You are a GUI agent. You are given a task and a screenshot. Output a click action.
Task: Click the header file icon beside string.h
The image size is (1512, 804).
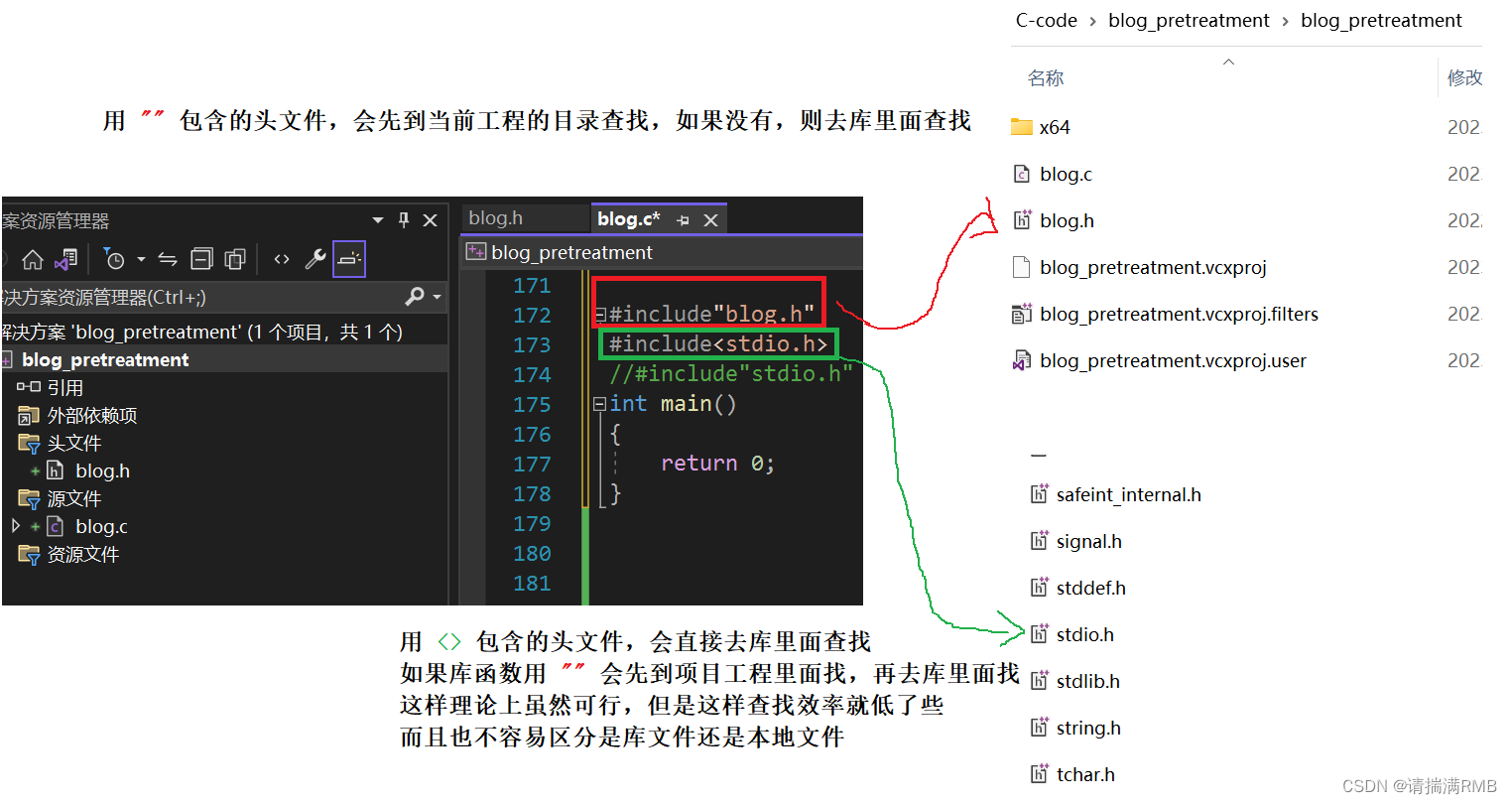(1040, 728)
